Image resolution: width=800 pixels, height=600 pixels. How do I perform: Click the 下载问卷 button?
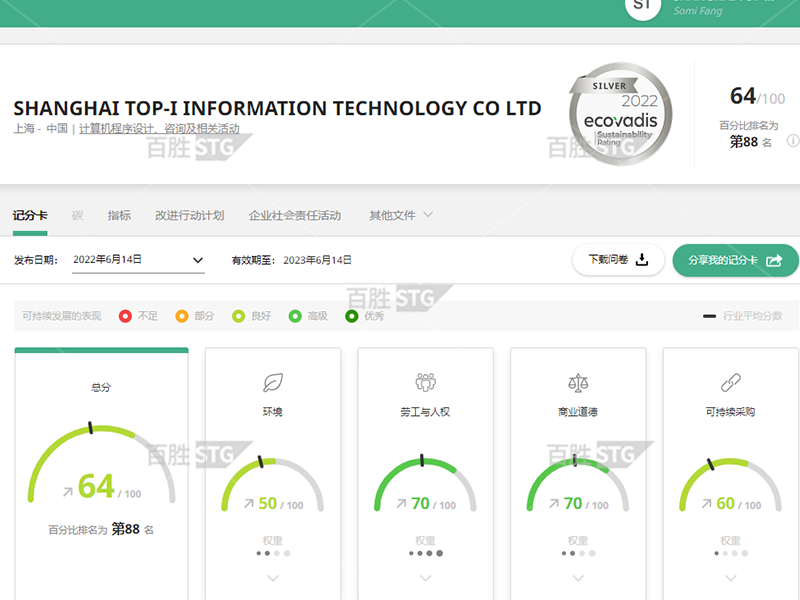tap(618, 260)
